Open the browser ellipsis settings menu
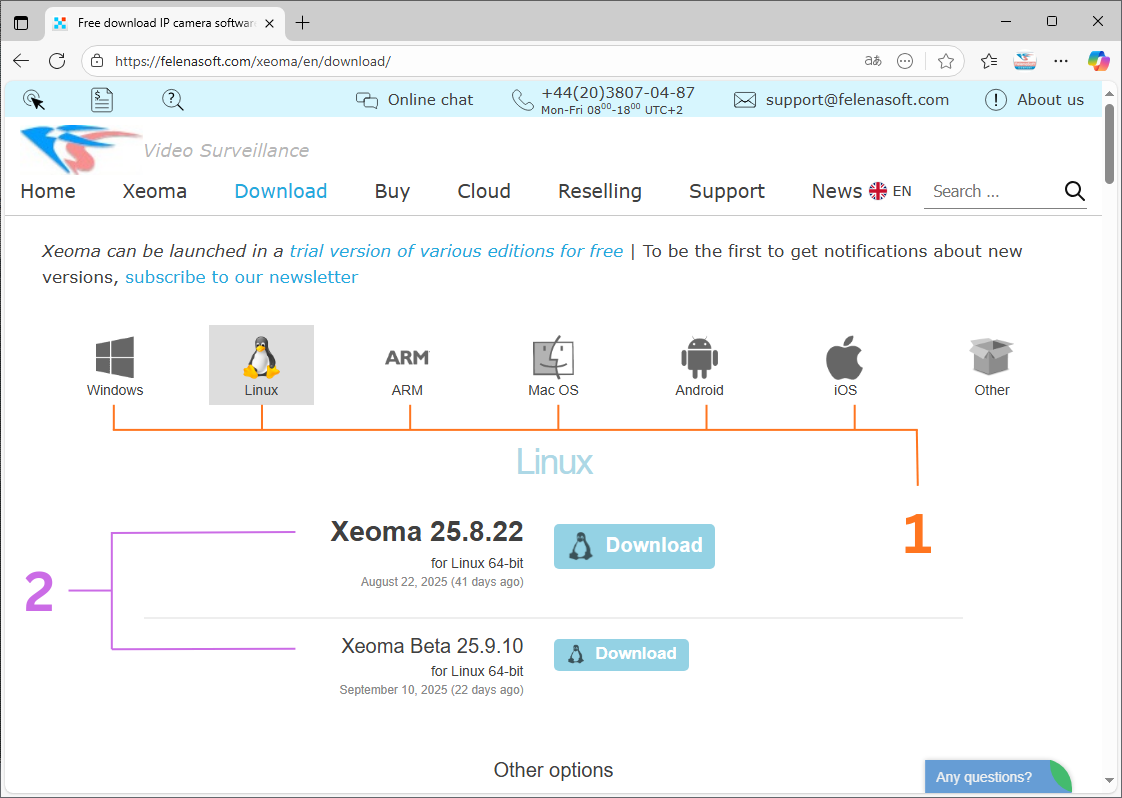The width and height of the screenshot is (1122, 798). pyautogui.click(x=1060, y=60)
